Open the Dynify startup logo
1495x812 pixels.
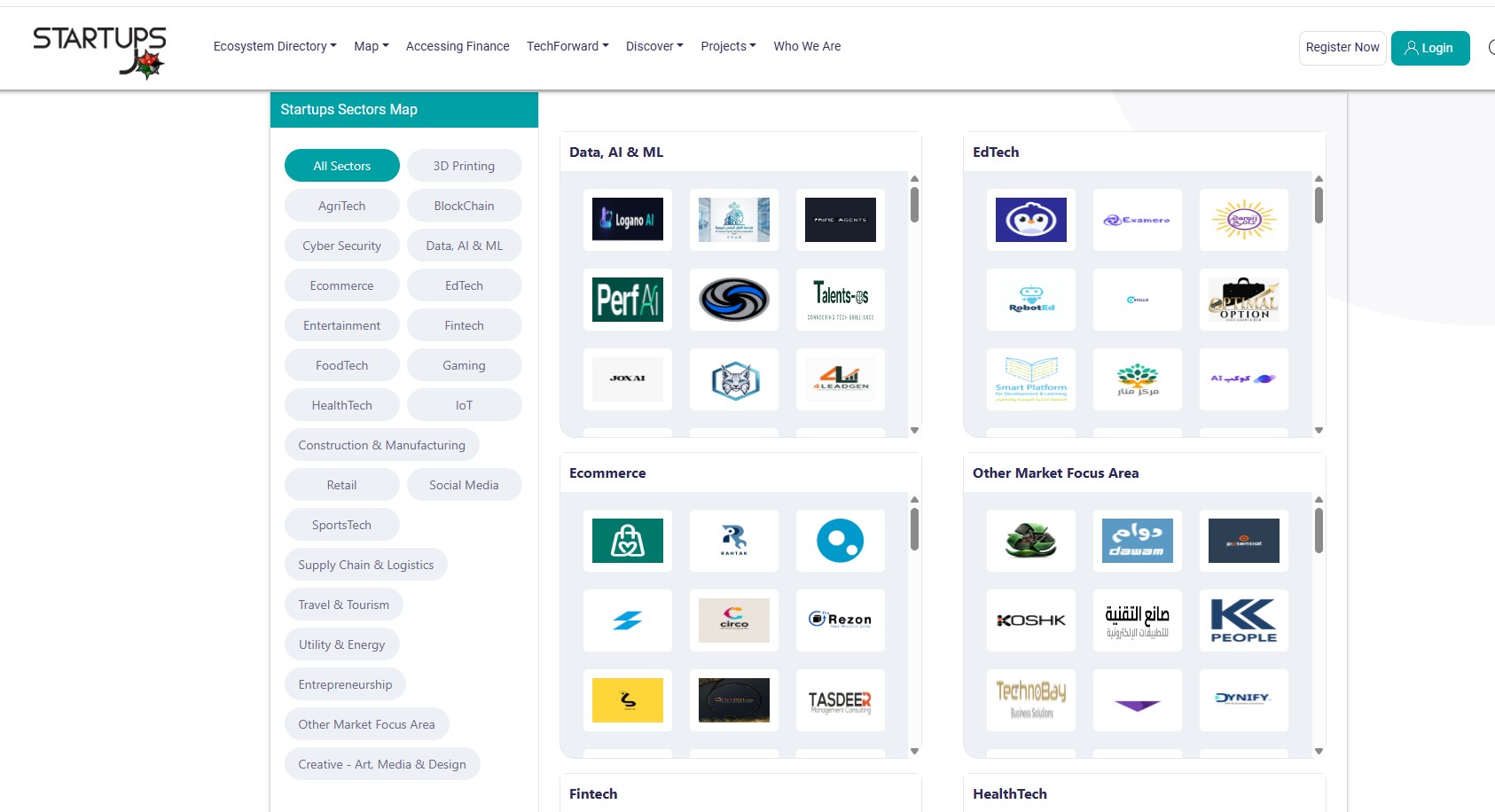click(1244, 700)
